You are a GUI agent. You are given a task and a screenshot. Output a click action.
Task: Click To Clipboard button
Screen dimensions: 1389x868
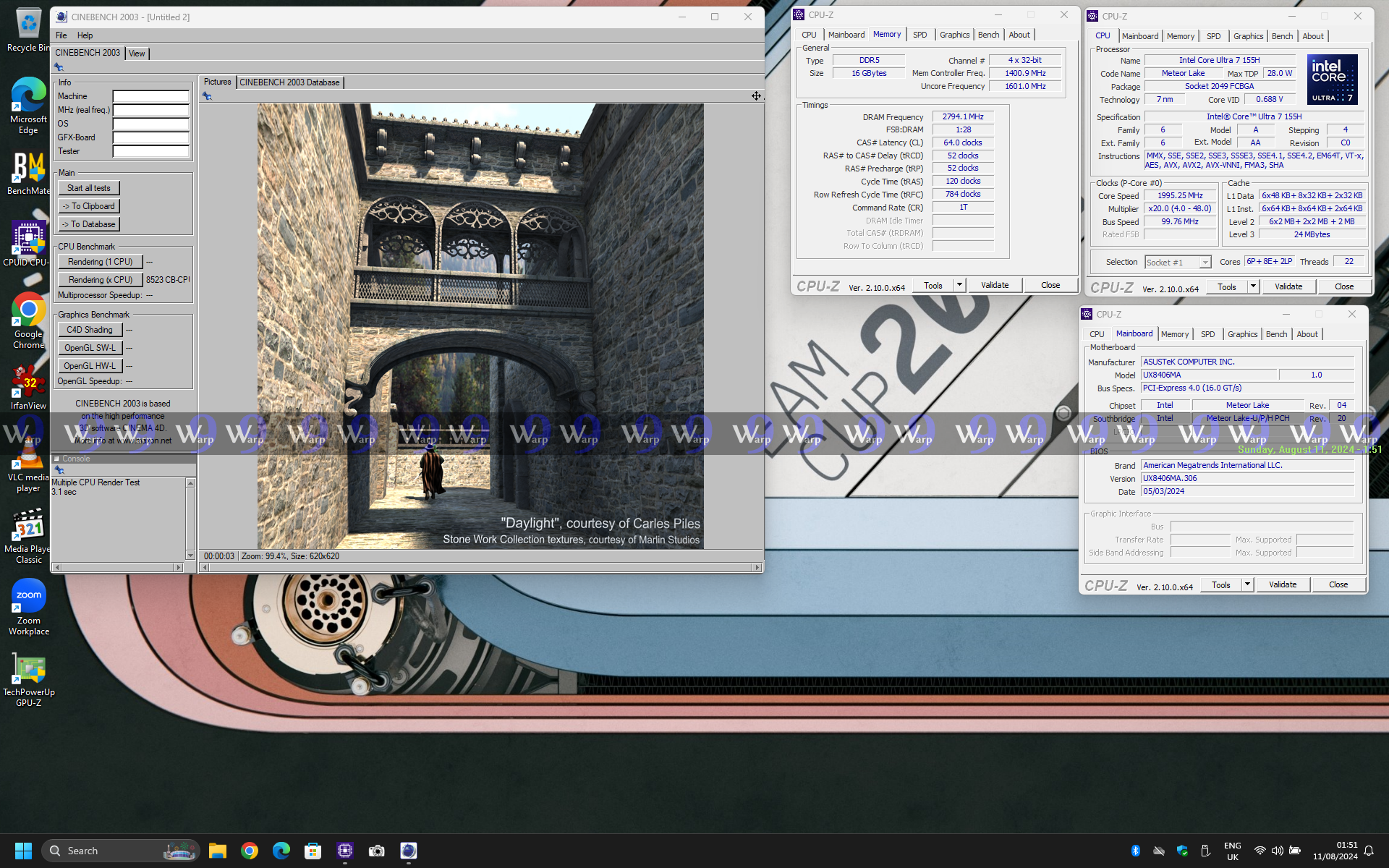point(89,206)
